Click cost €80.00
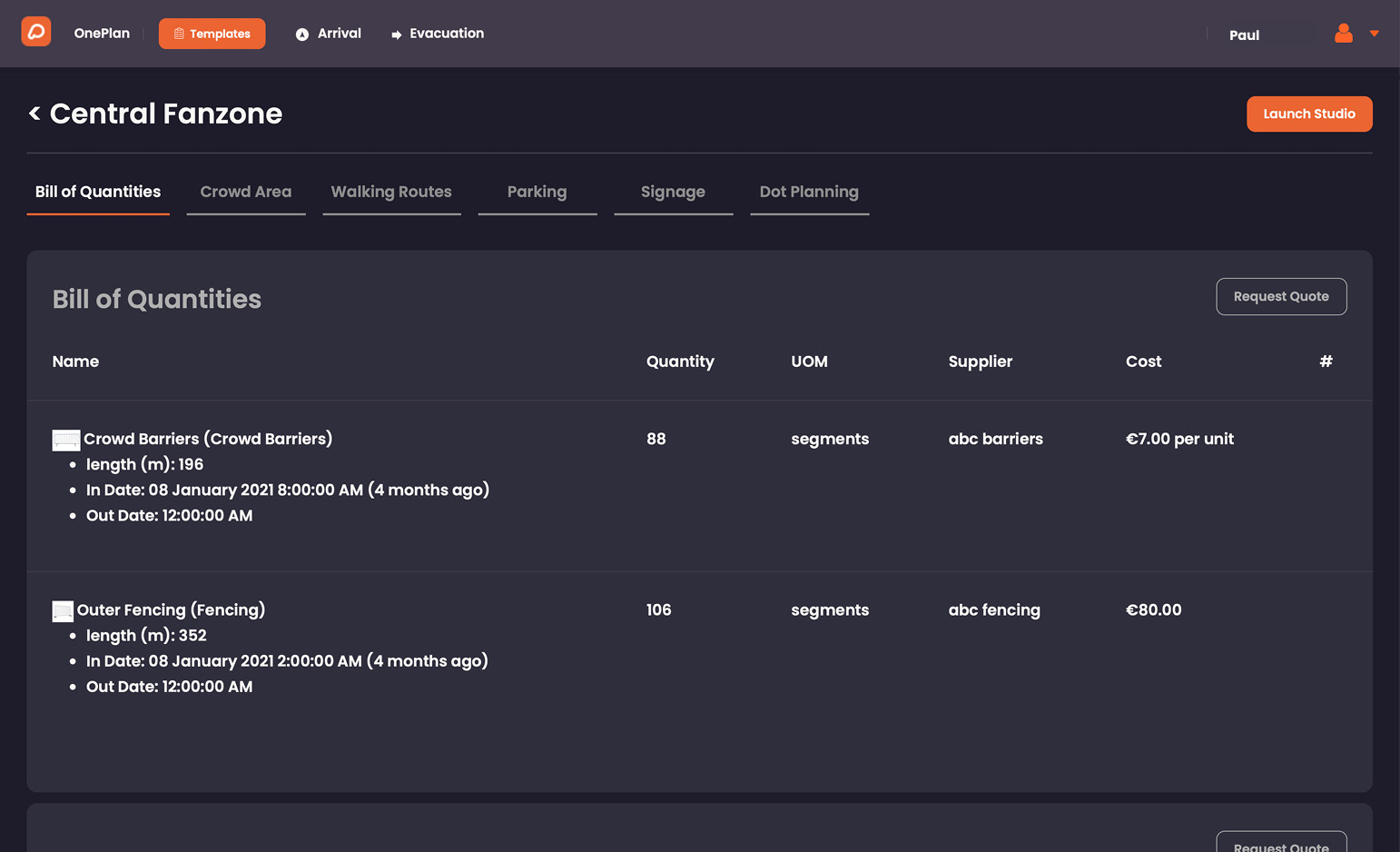The image size is (1400, 852). [x=1154, y=610]
